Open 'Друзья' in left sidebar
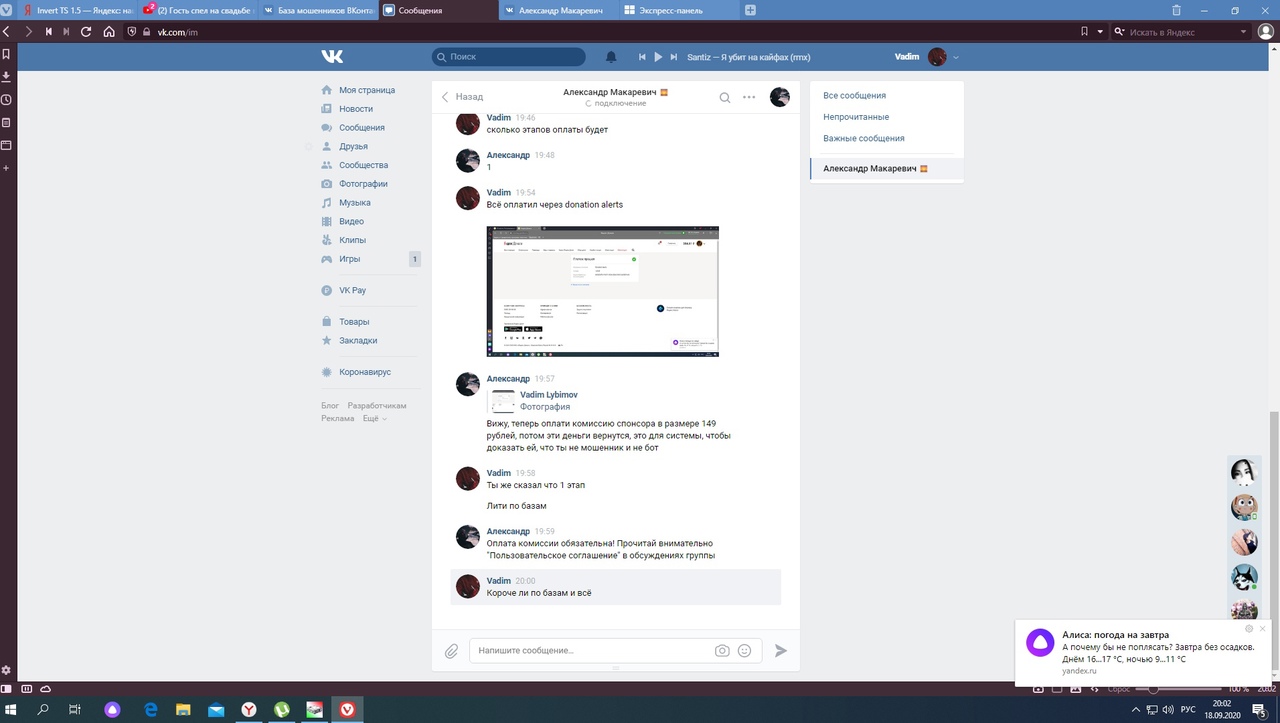 point(353,146)
